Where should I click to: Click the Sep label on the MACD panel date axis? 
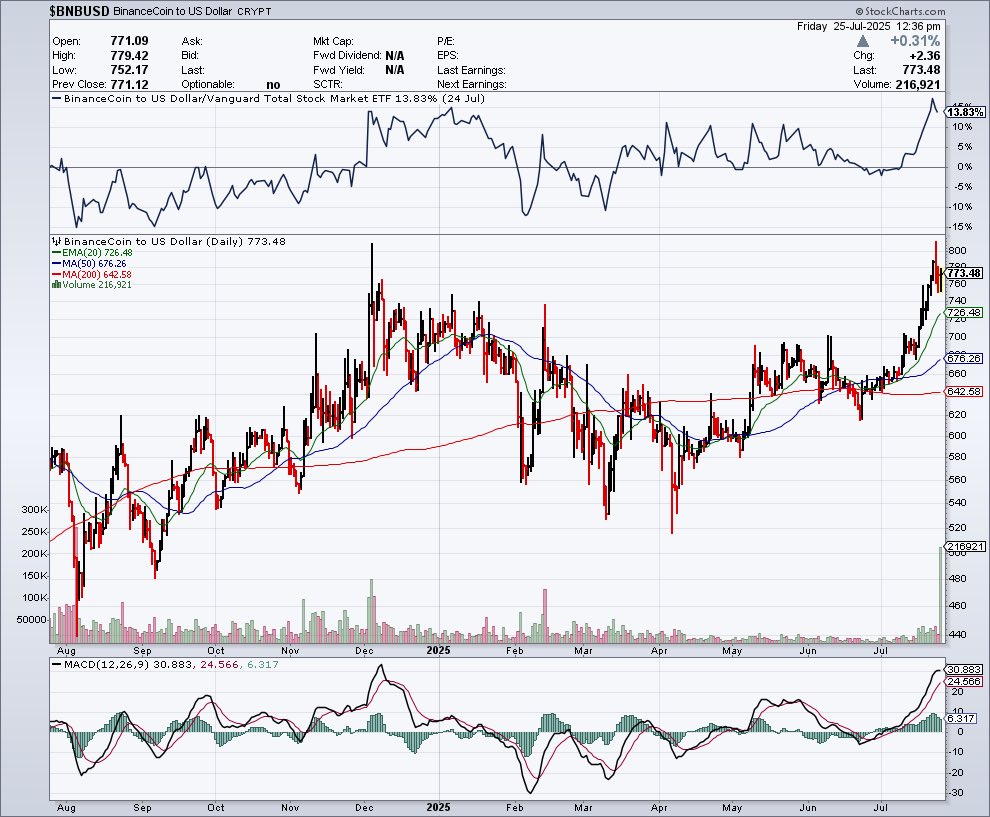pyautogui.click(x=142, y=808)
